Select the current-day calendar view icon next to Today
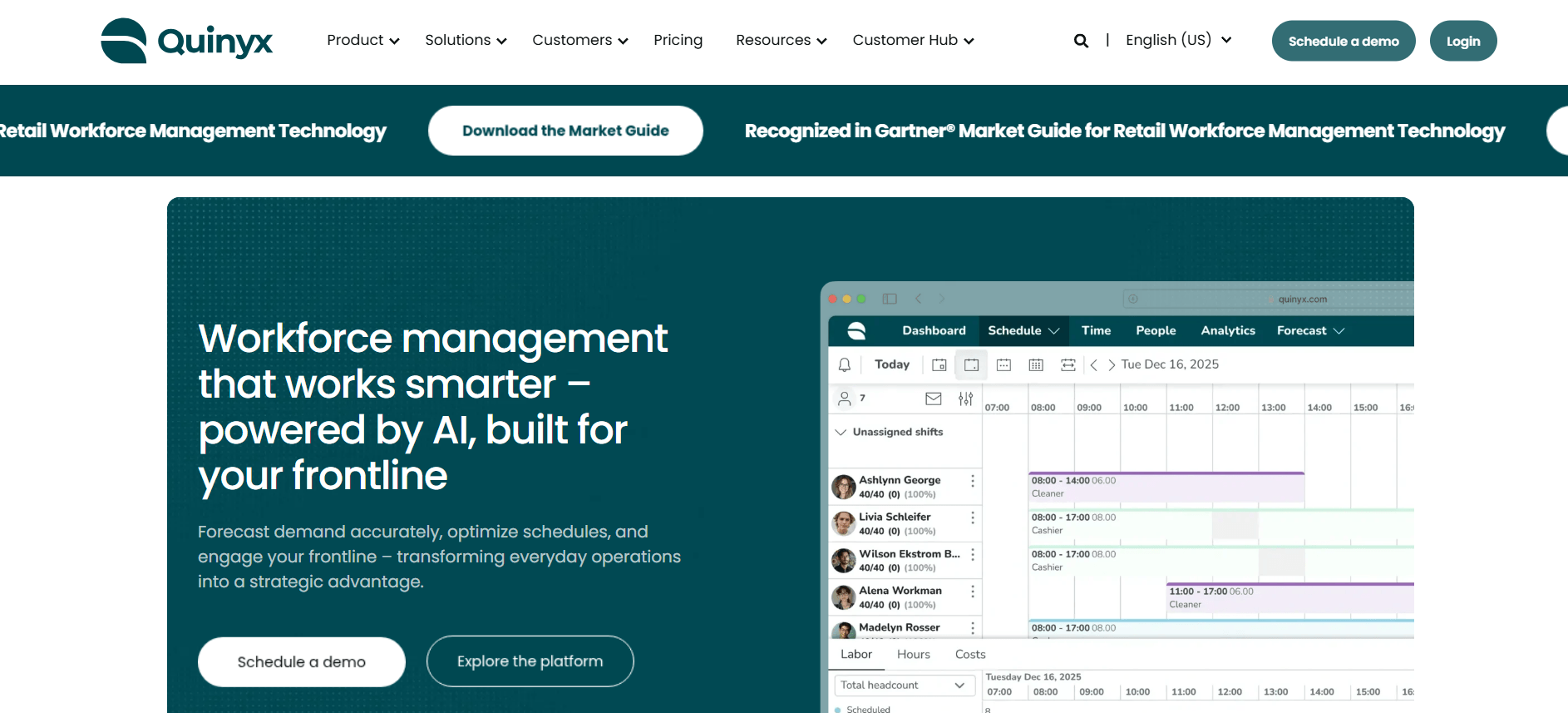1568x713 pixels. pyautogui.click(x=939, y=364)
